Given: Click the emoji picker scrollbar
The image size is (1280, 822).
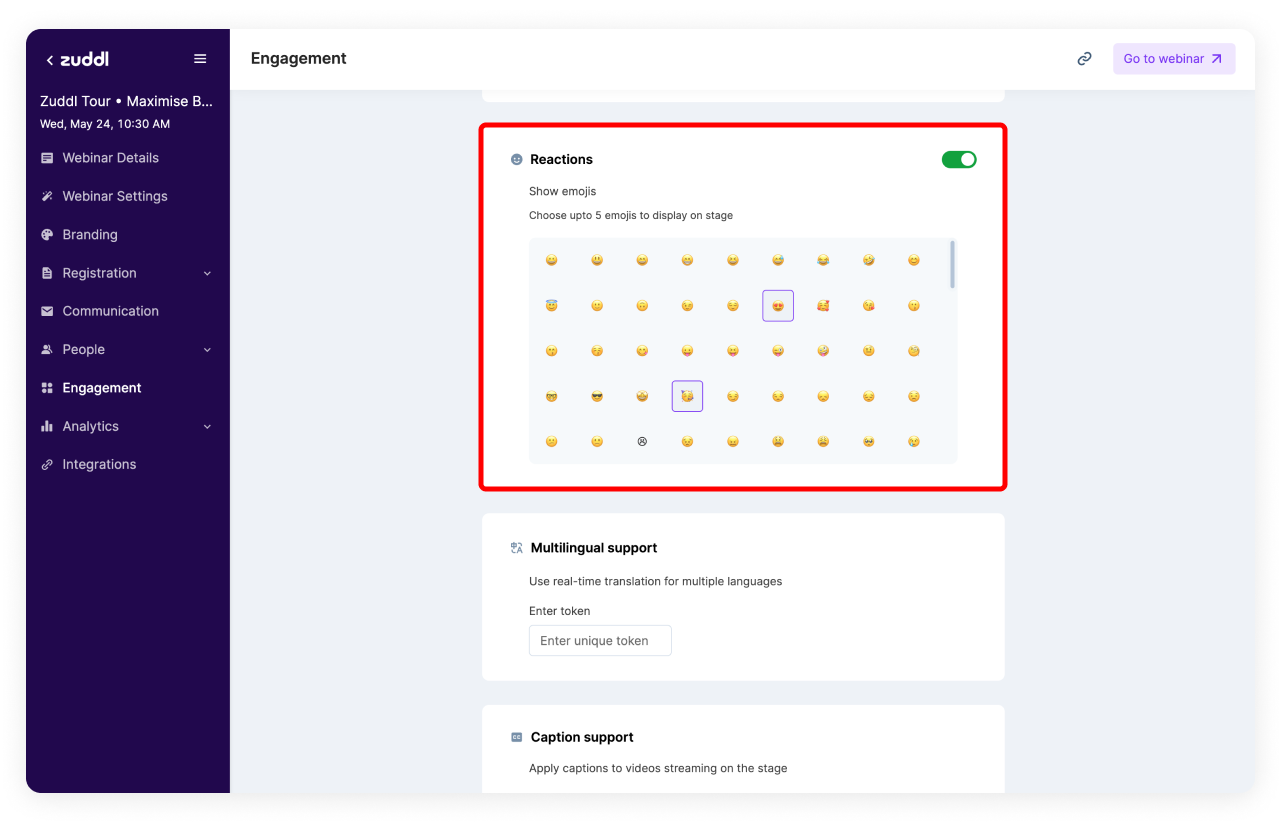Looking at the screenshot, I should pos(952,265).
